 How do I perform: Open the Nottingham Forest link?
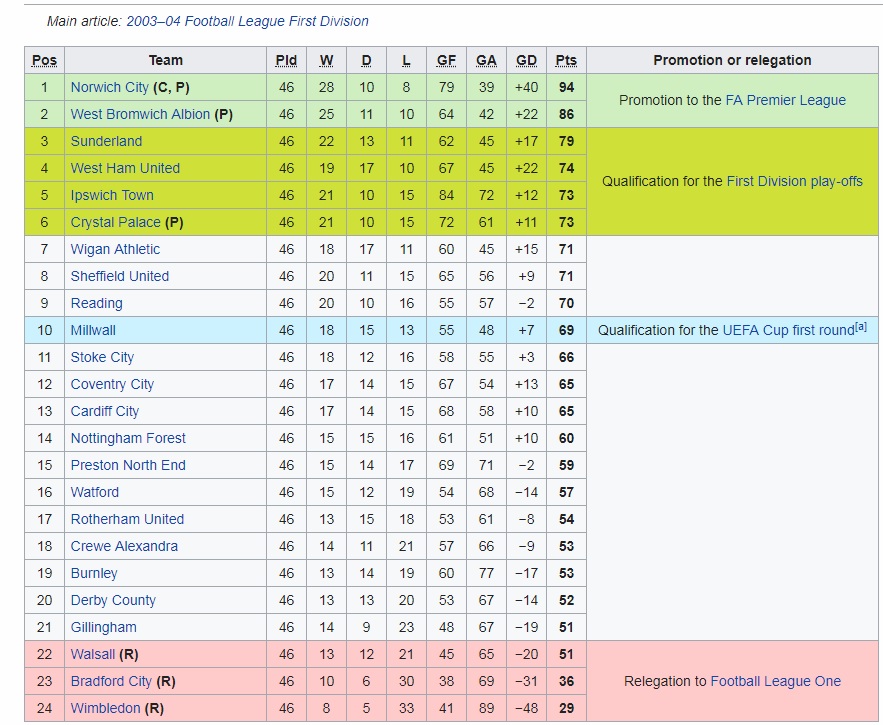pos(128,438)
